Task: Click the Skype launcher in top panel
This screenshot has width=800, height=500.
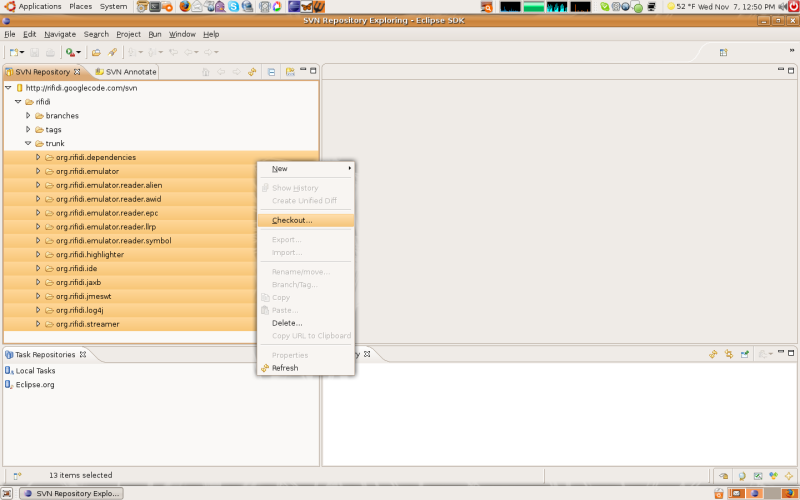Action: (234, 7)
